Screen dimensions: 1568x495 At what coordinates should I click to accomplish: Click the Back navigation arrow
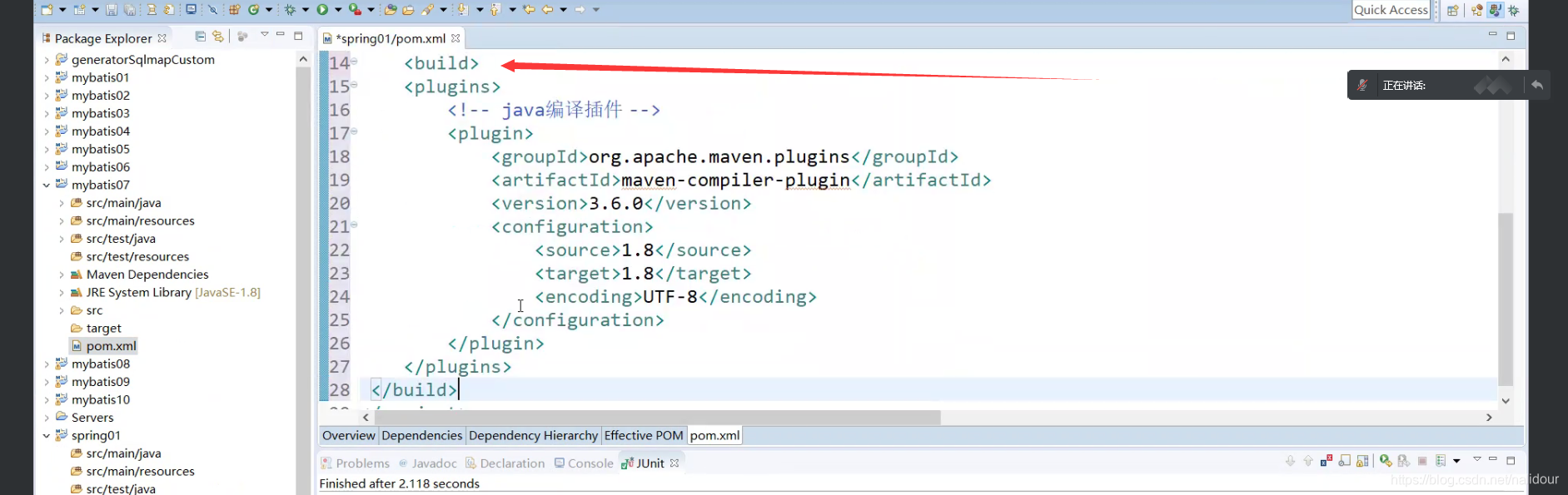tap(547, 10)
